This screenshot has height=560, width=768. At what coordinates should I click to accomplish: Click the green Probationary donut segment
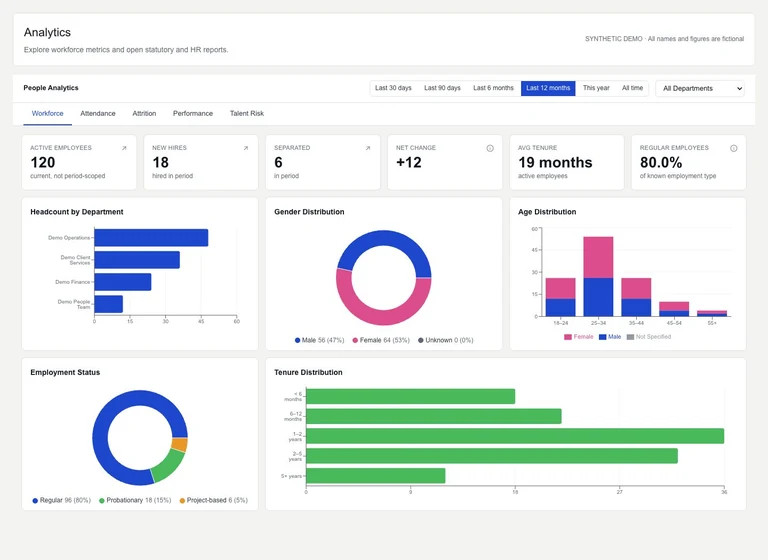(168, 465)
